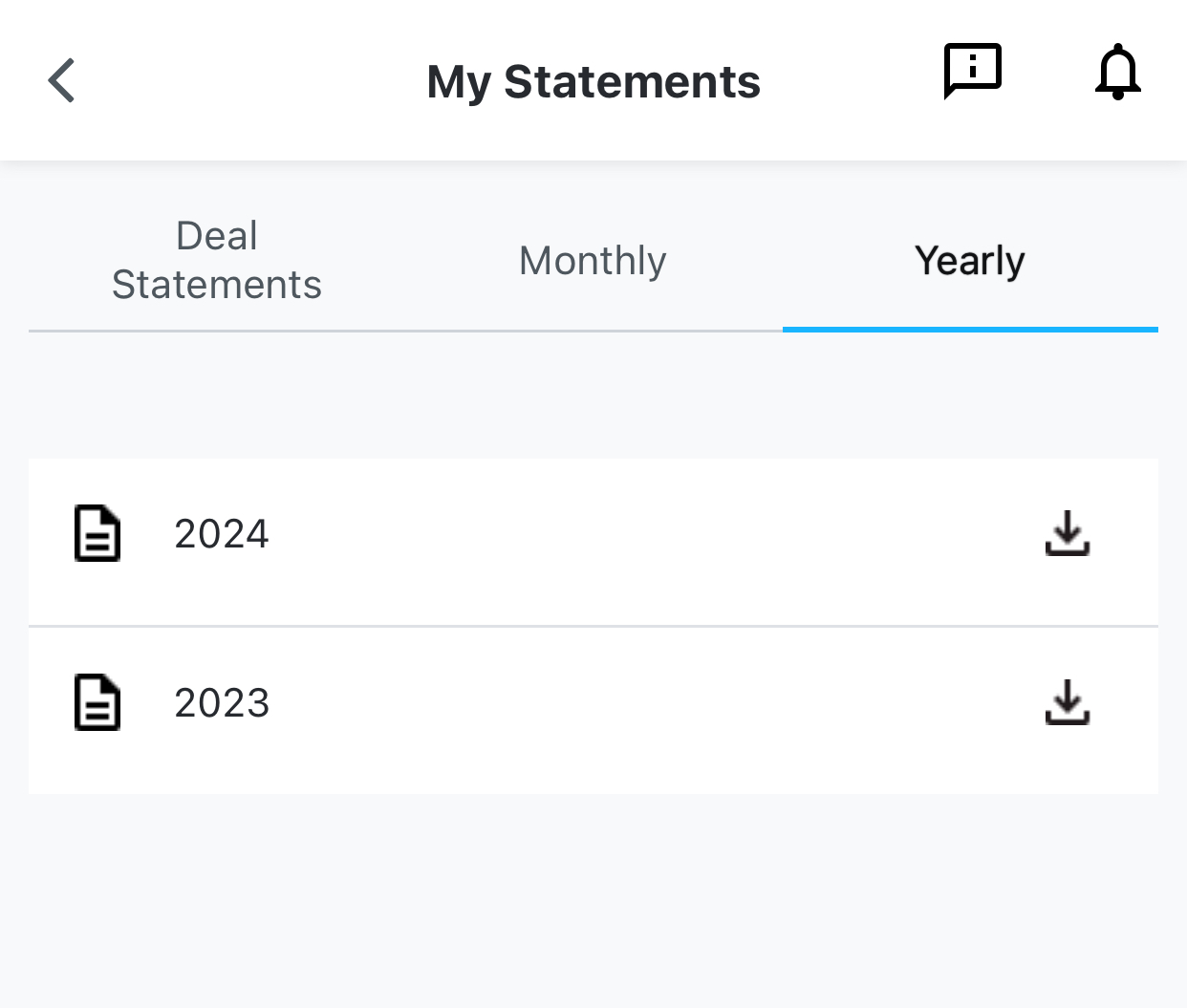1187x1008 pixels.
Task: Open the feedback message icon
Action: click(972, 71)
